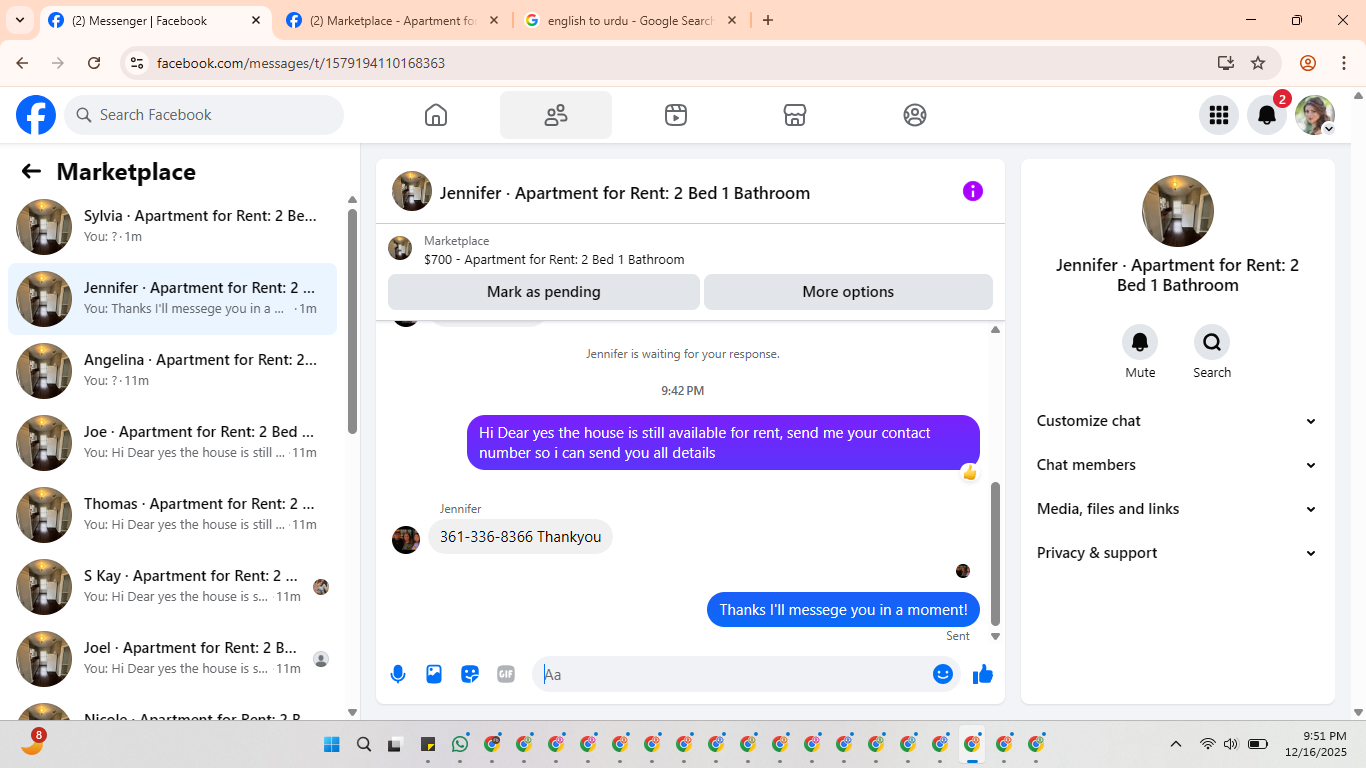Switch to the Marketplace - Apartment tab

coord(390,21)
